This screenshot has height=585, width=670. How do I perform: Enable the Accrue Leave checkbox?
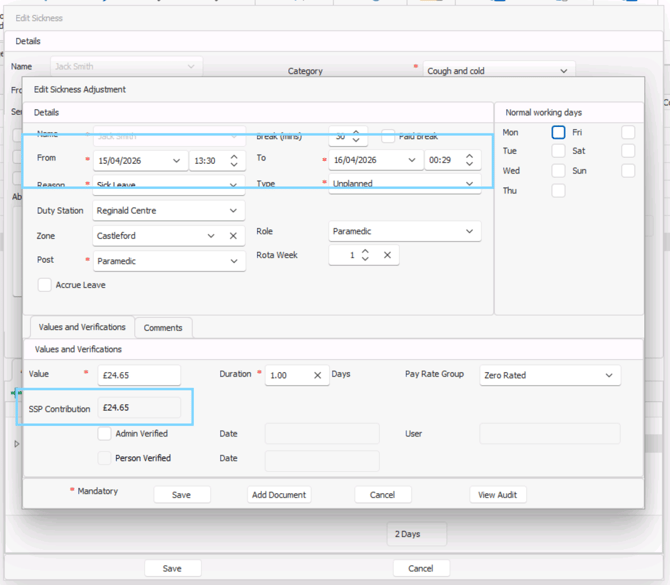(45, 285)
